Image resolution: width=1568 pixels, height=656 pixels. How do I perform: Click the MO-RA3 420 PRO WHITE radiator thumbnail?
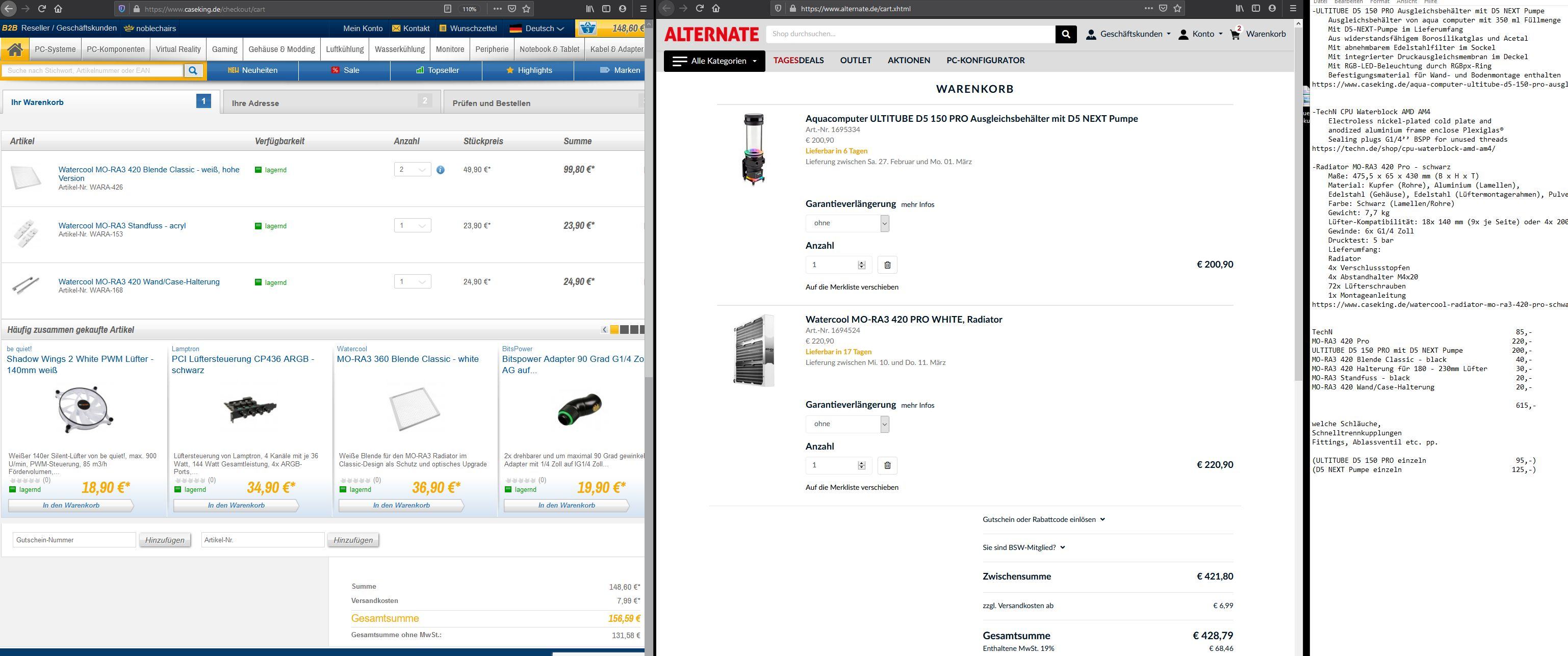point(754,350)
